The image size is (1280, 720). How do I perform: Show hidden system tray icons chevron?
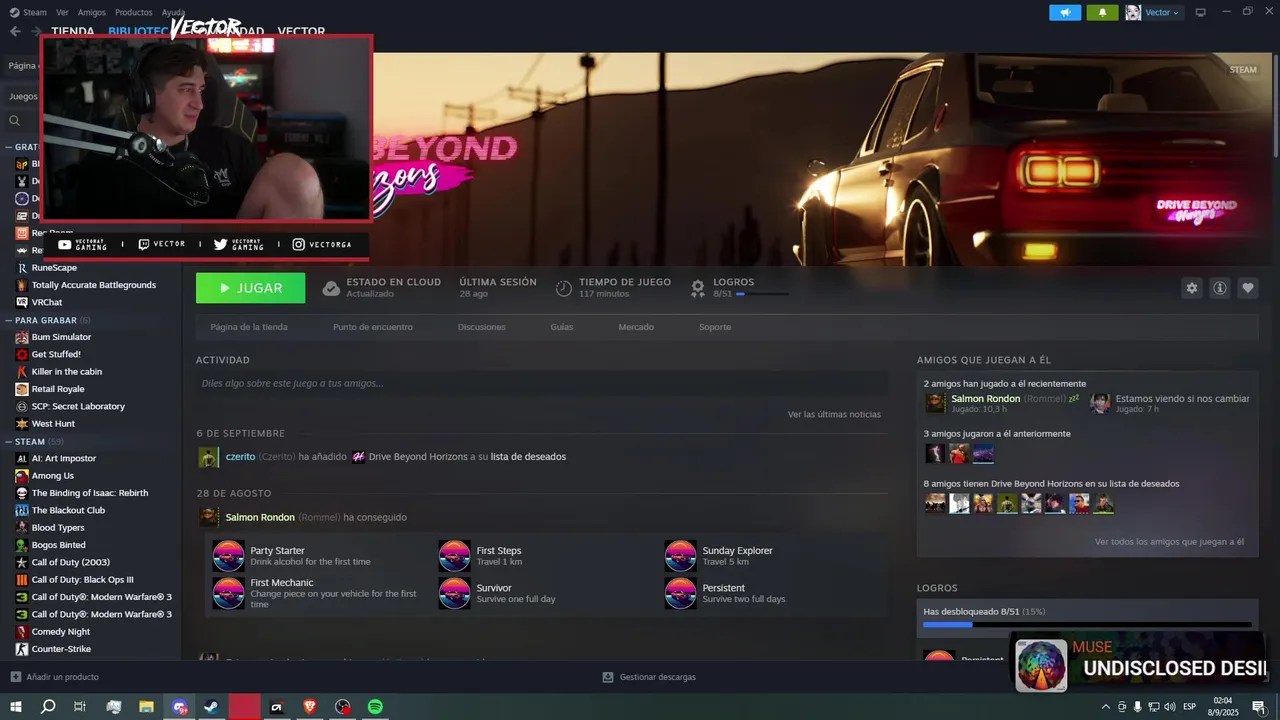point(1105,707)
